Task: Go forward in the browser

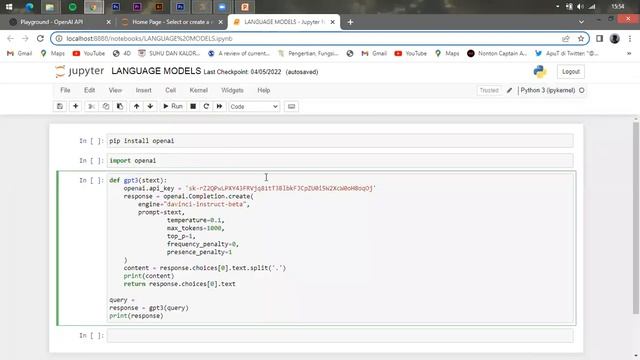Action: [25, 38]
